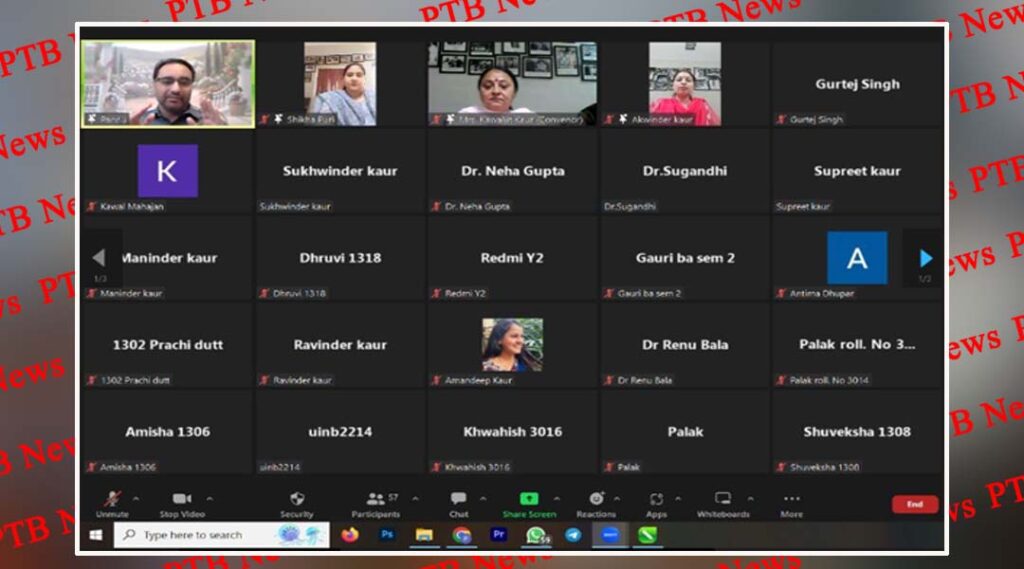This screenshot has height=569, width=1024.
Task: Select Dr.Sugandhi participant tile
Action: tap(685, 171)
